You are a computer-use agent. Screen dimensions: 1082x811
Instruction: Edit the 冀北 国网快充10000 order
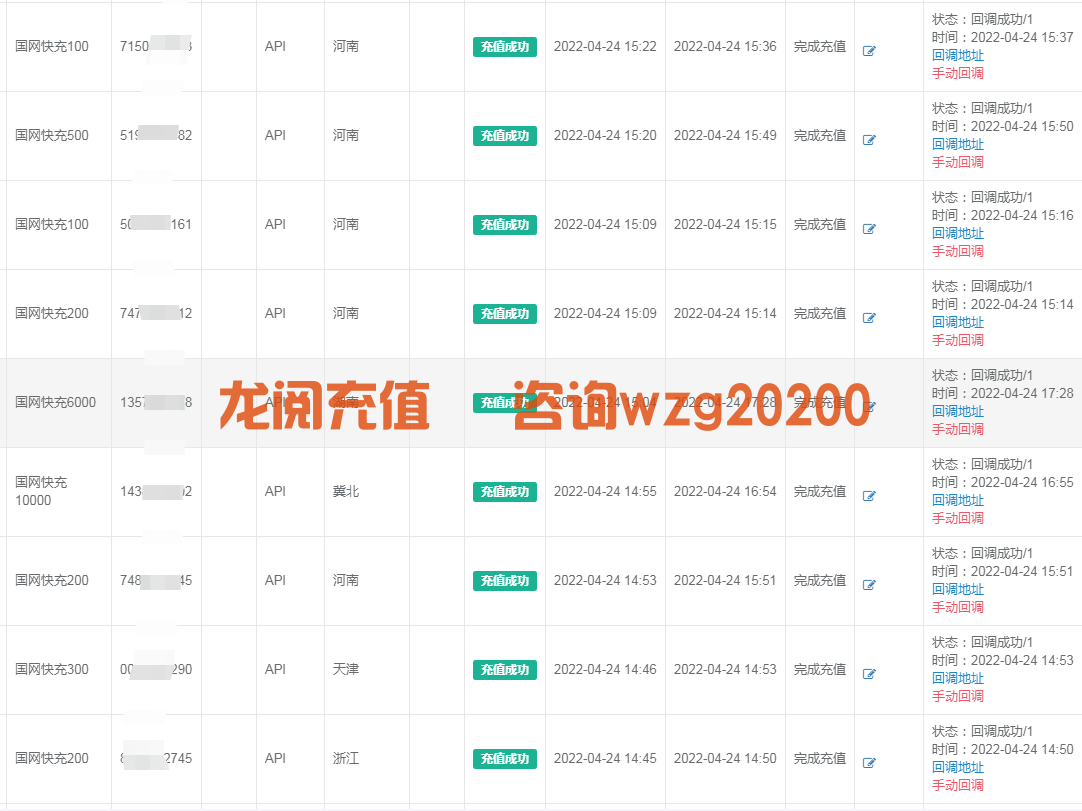pyautogui.click(x=869, y=496)
